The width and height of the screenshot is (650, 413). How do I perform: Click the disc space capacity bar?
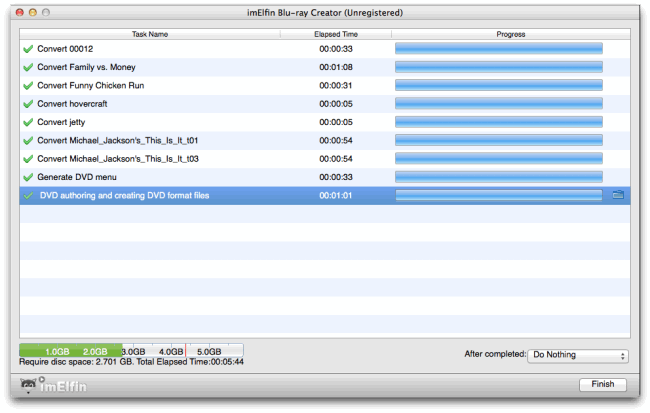tap(131, 350)
